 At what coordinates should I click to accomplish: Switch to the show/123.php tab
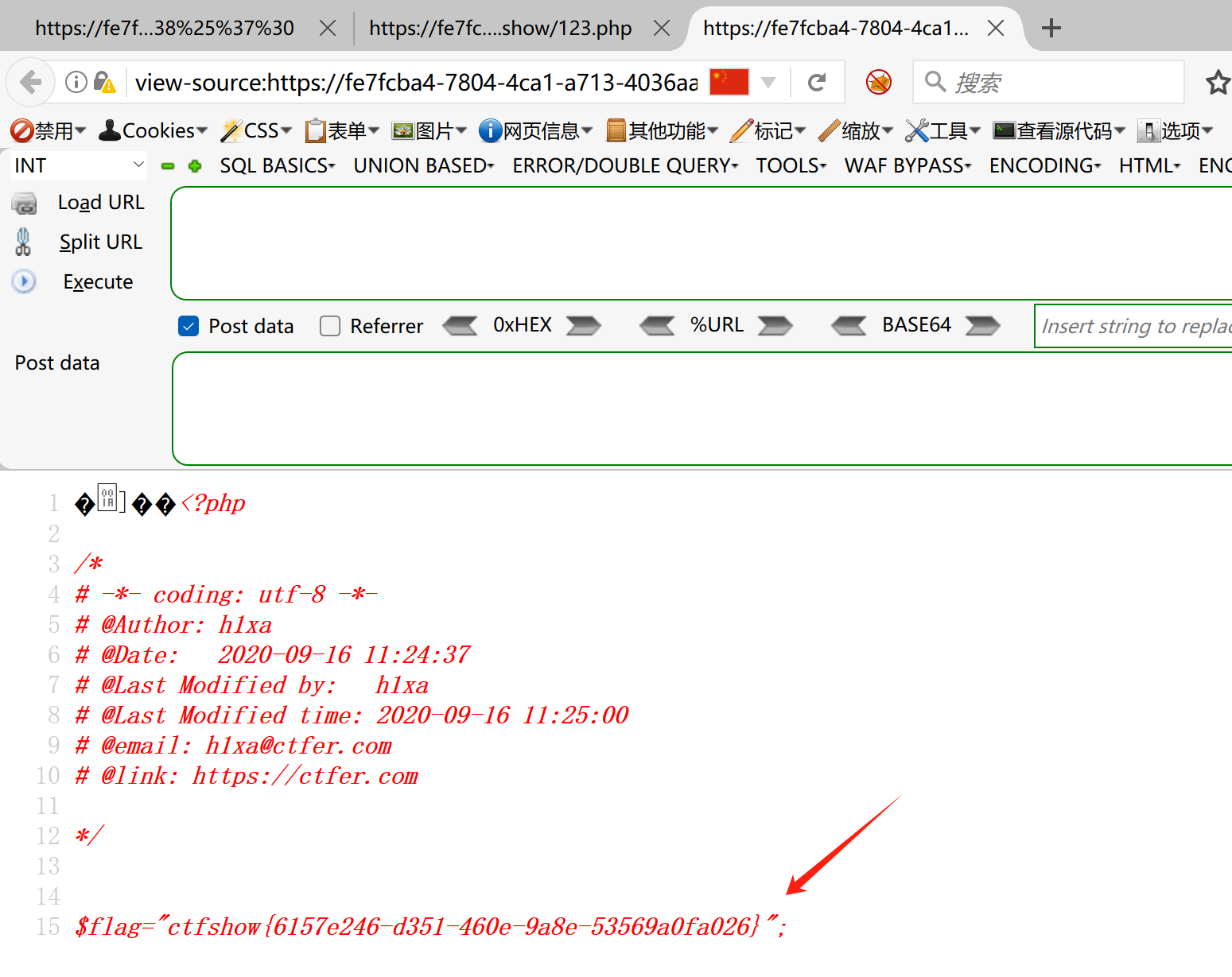pyautogui.click(x=500, y=29)
